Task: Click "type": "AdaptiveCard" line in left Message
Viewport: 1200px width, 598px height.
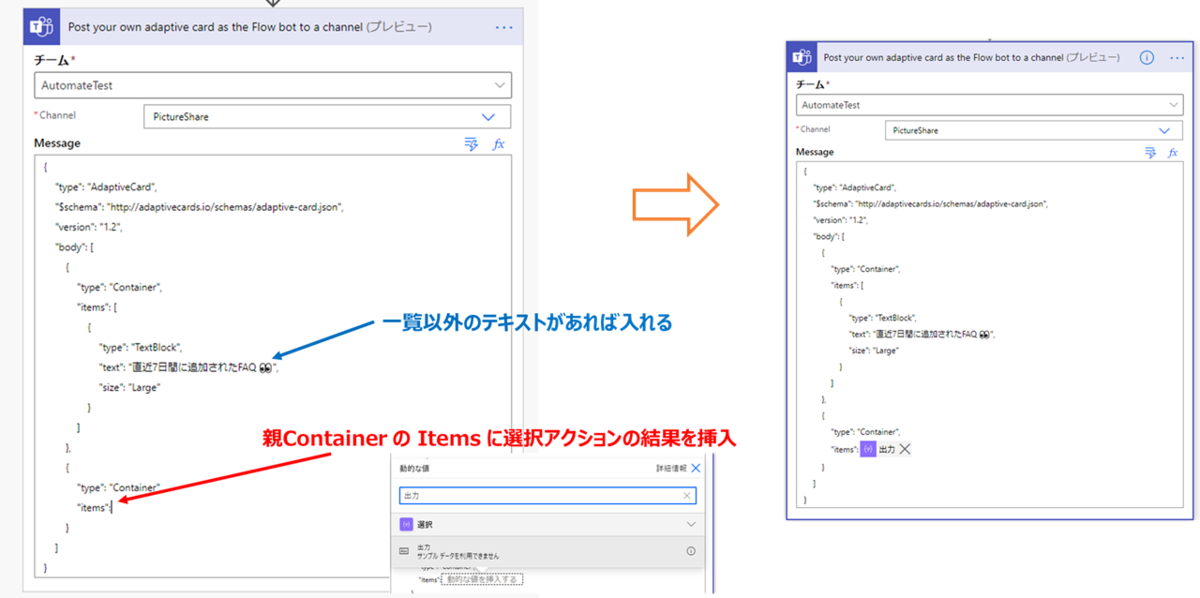Action: click(x=107, y=187)
